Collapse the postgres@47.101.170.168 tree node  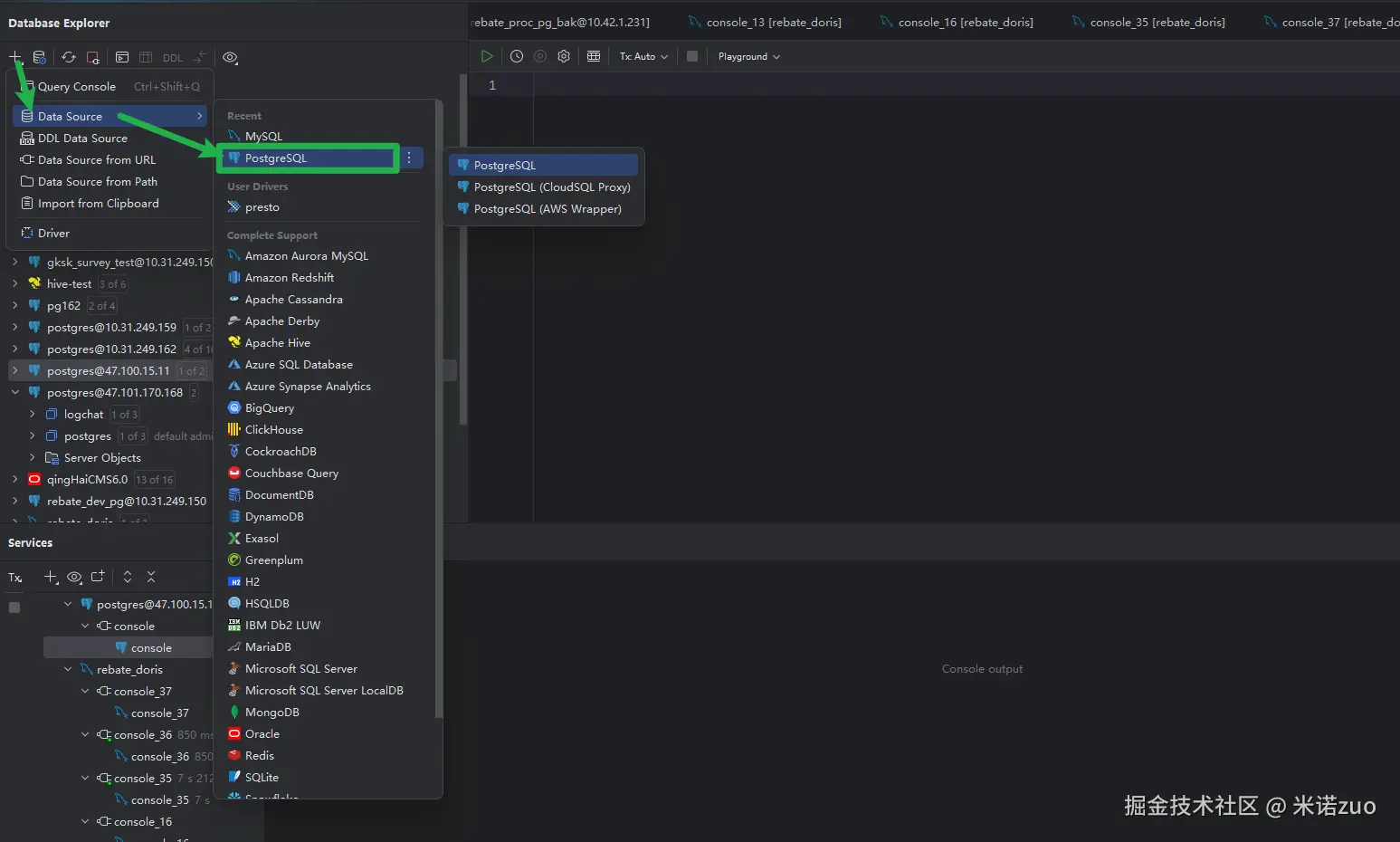tap(15, 392)
